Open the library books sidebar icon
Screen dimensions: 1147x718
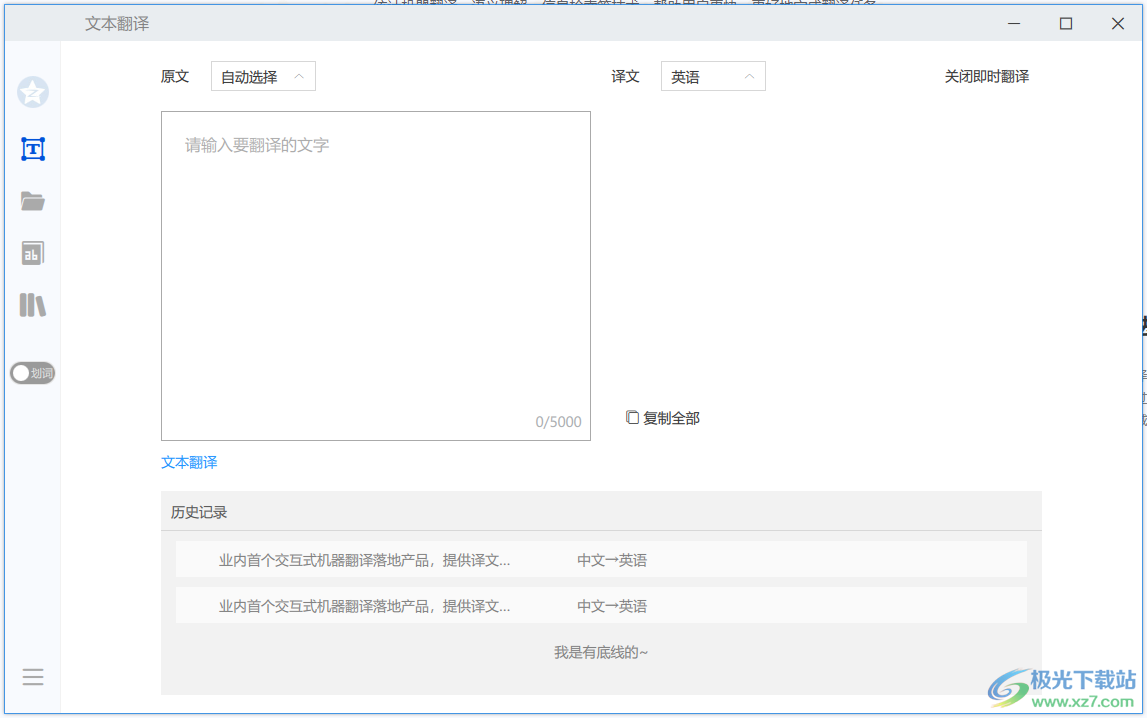point(33,305)
